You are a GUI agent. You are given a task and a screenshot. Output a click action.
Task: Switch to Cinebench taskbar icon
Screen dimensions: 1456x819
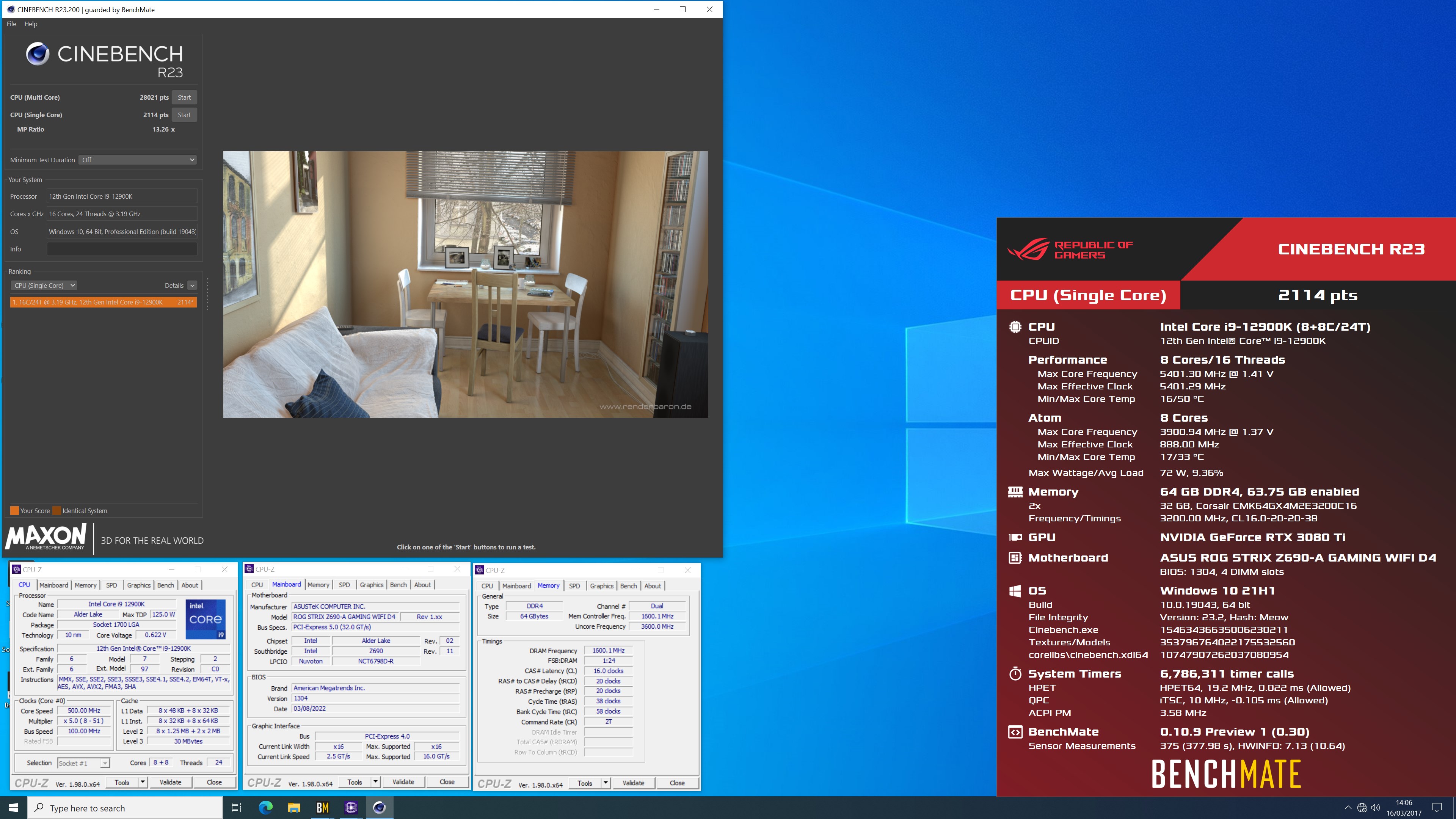(x=379, y=808)
